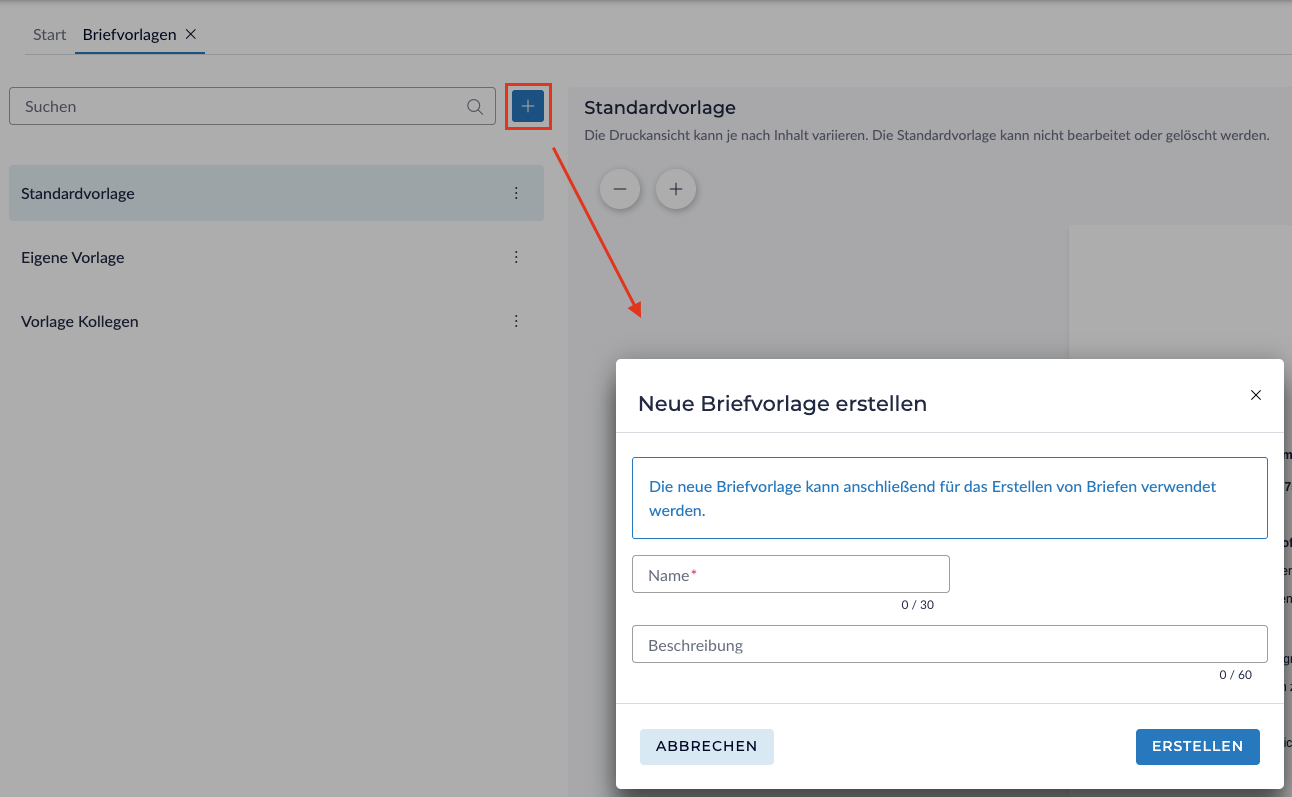Screen dimensions: 1292x797
Task: Open three-dot menu for Vorlage Kollegen
Action: (516, 321)
